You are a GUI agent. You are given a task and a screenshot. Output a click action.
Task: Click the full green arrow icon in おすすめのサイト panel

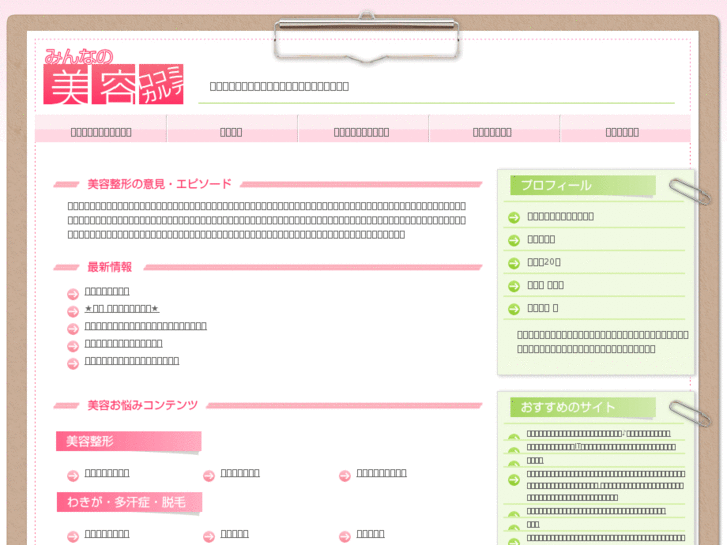point(514,480)
